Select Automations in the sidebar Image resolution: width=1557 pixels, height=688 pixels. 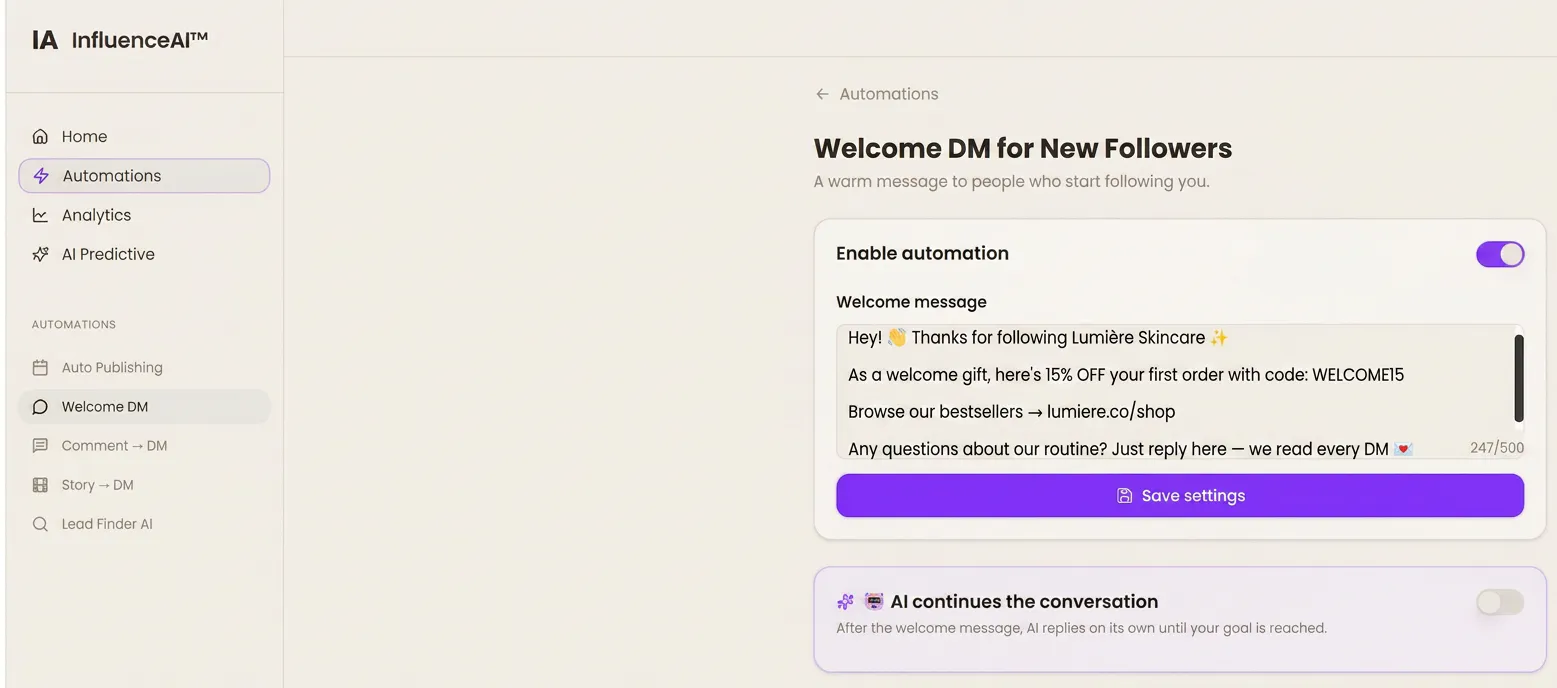(x=144, y=176)
